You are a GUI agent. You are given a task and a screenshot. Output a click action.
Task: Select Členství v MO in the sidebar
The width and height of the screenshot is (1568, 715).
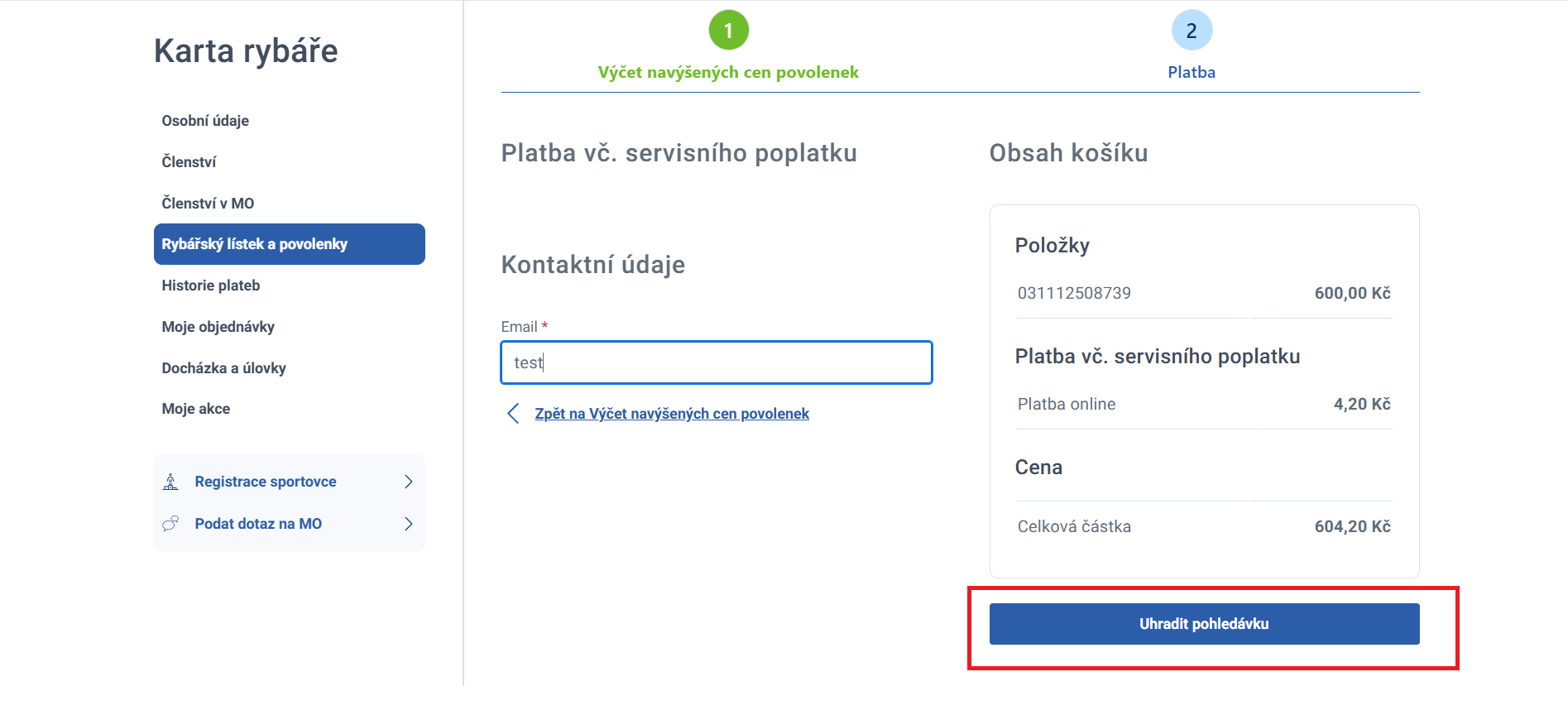click(x=208, y=202)
